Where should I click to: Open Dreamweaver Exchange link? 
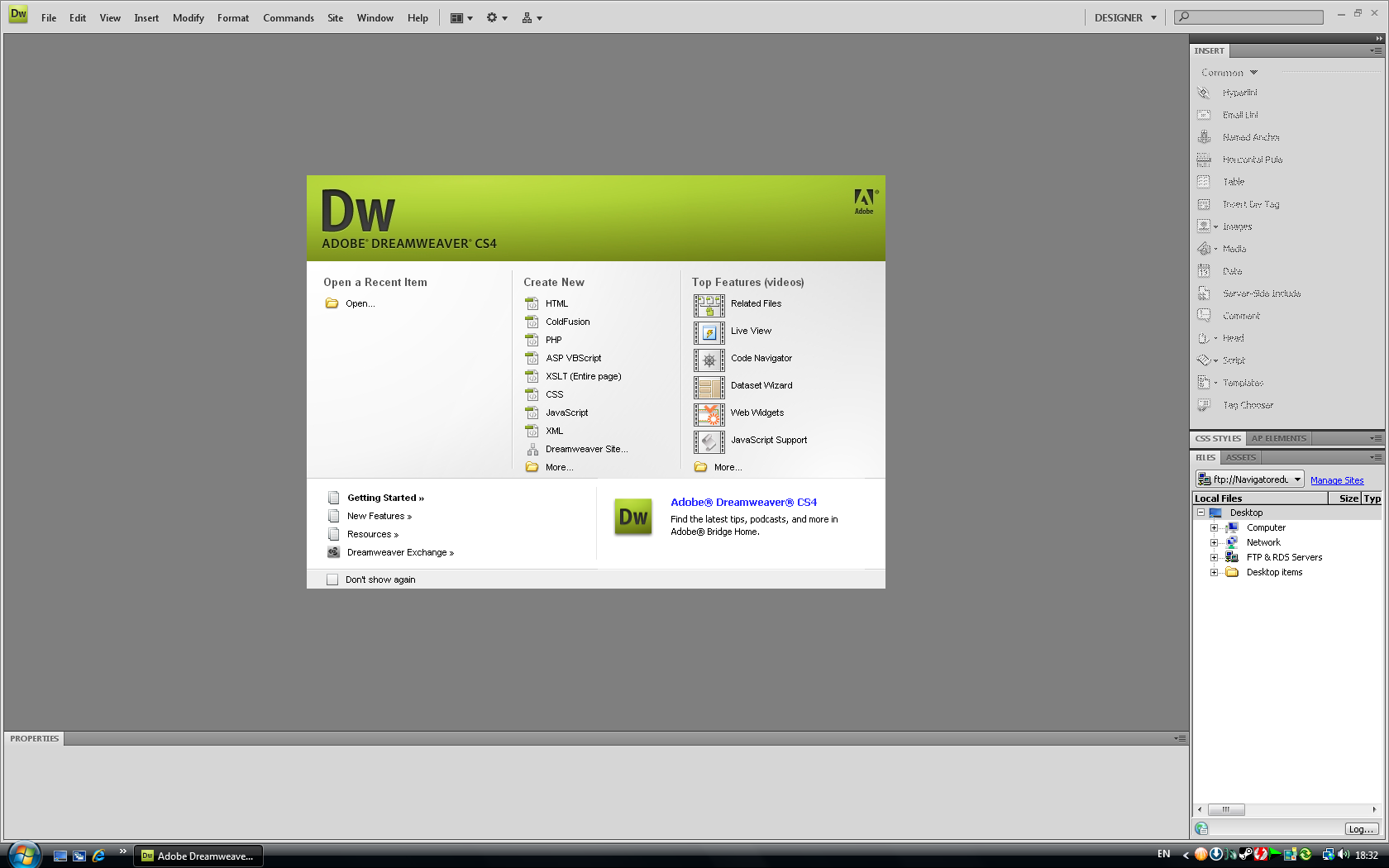(x=400, y=552)
